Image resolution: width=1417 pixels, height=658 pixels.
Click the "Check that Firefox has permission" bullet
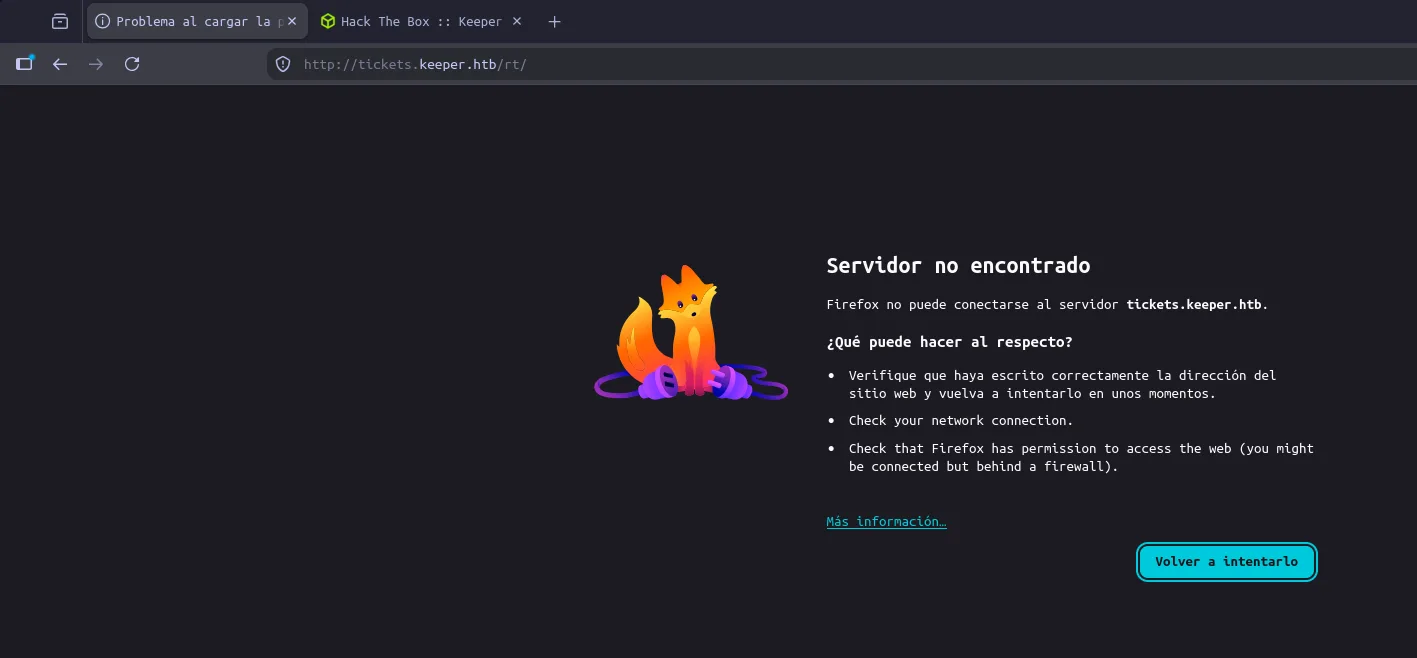[1081, 458]
